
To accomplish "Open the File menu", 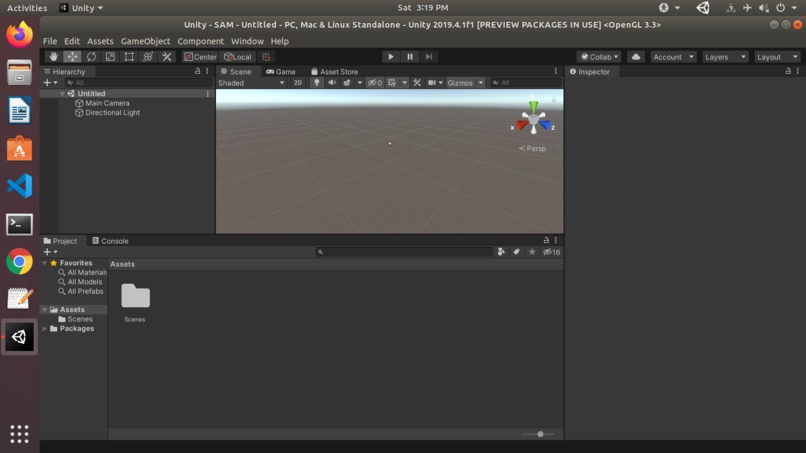I will click(x=50, y=41).
